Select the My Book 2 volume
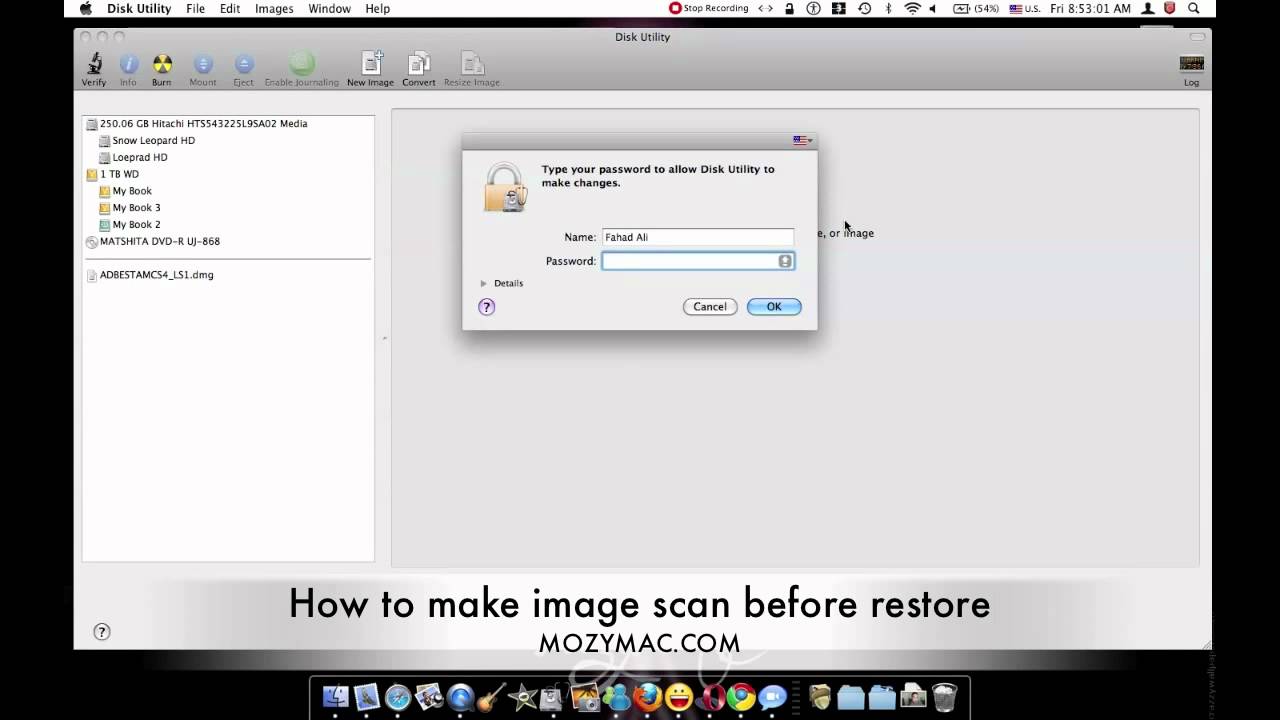Image resolution: width=1280 pixels, height=720 pixels. pyautogui.click(x=136, y=225)
